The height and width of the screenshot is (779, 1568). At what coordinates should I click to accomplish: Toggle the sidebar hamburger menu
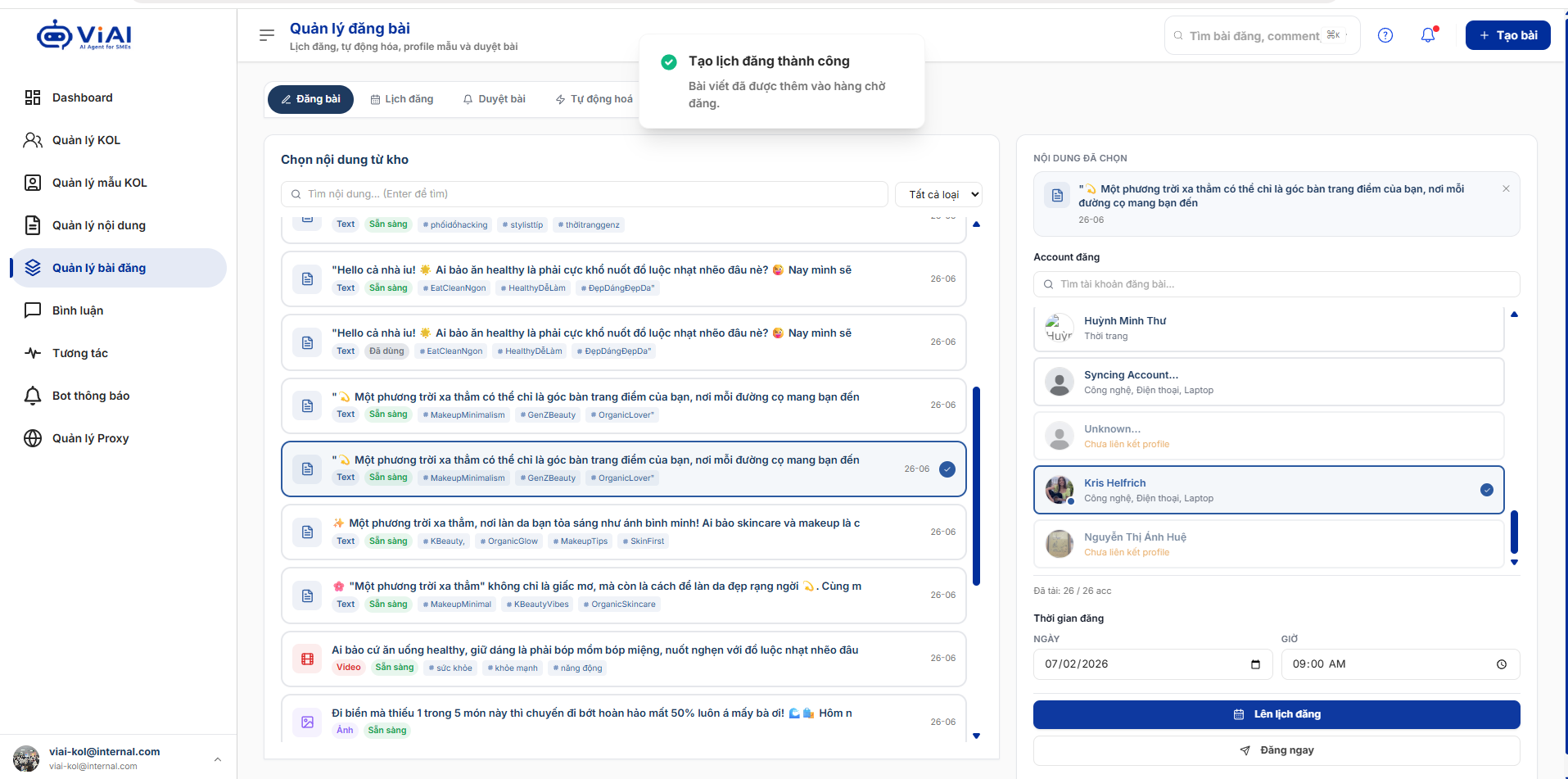click(267, 35)
